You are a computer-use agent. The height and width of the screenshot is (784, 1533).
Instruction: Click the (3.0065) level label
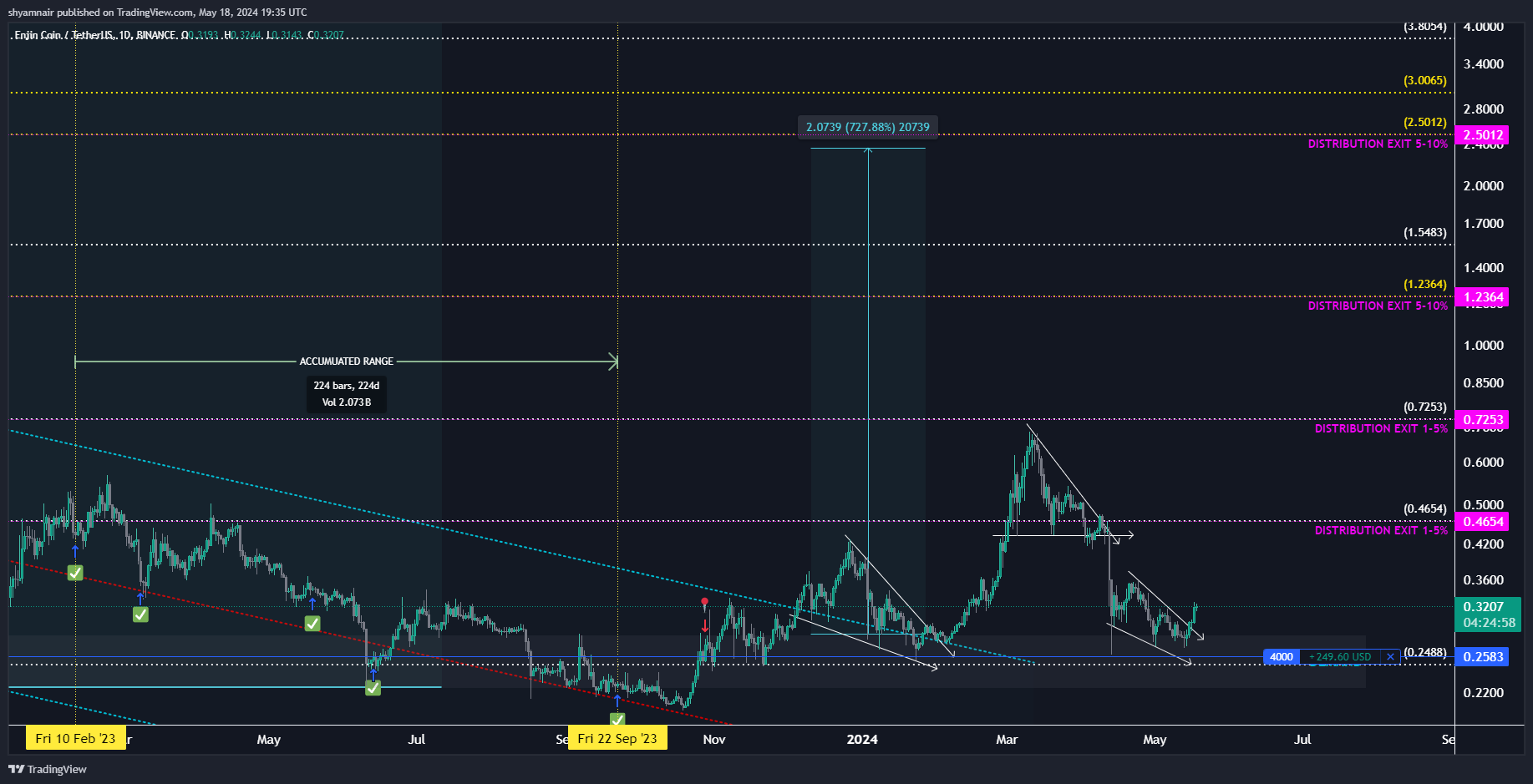pos(1424,81)
